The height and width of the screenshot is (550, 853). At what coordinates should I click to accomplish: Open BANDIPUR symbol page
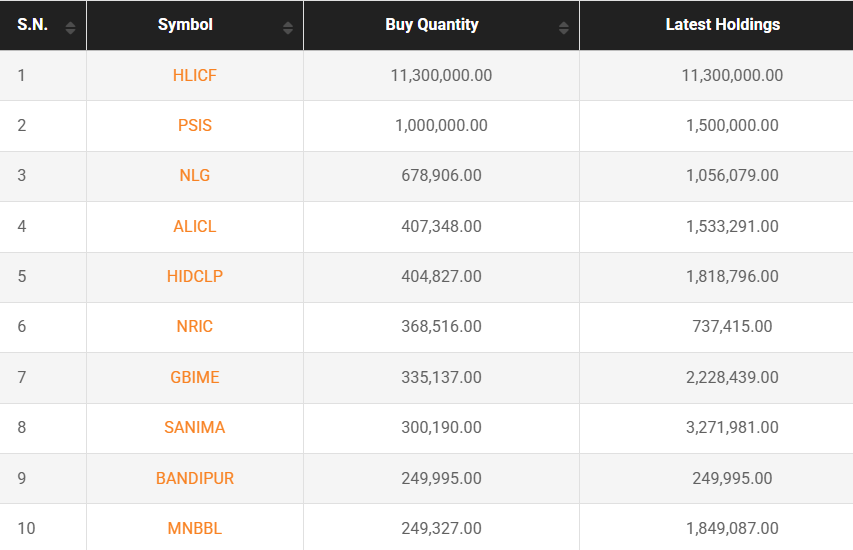point(194,479)
